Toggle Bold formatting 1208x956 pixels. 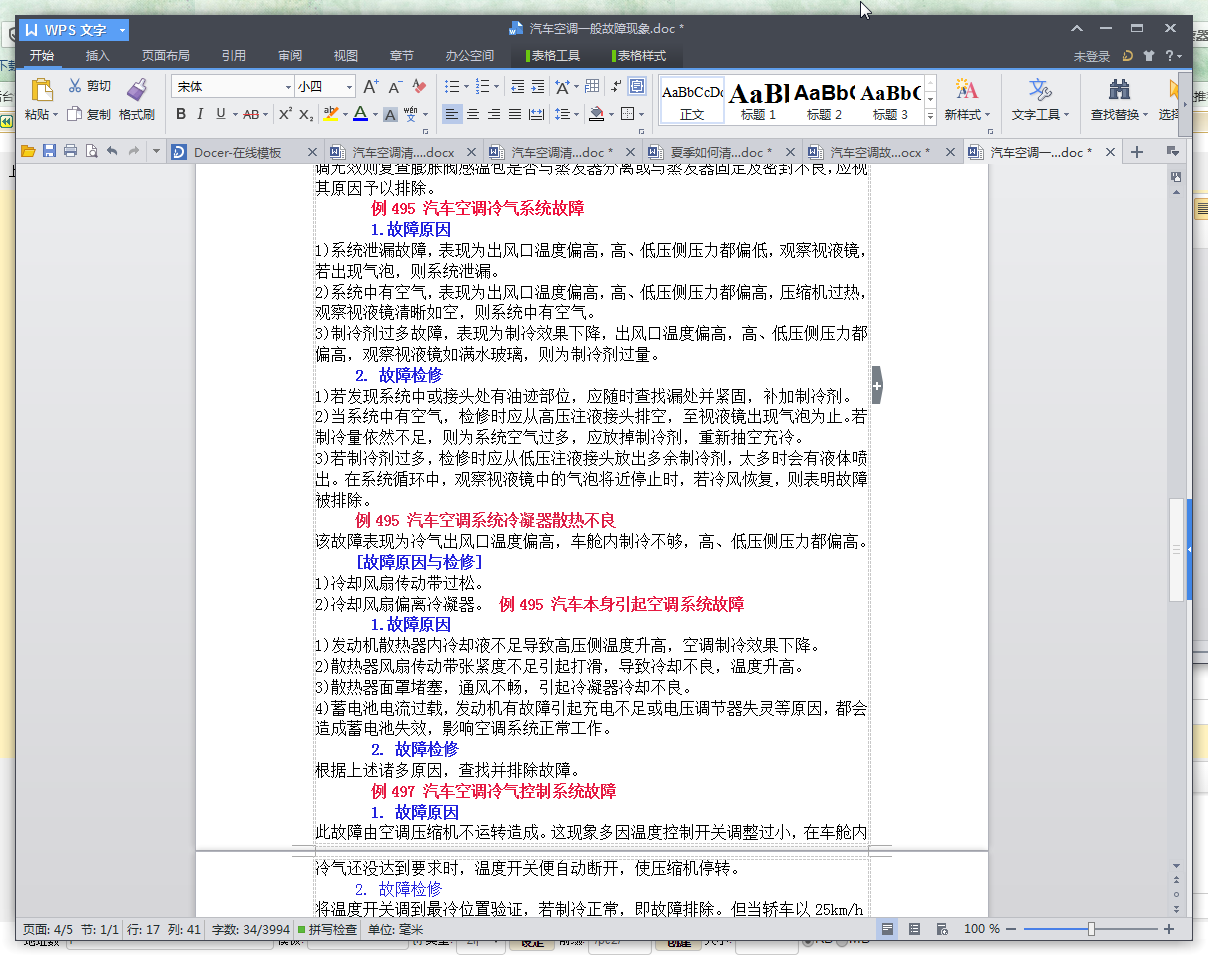click(181, 114)
